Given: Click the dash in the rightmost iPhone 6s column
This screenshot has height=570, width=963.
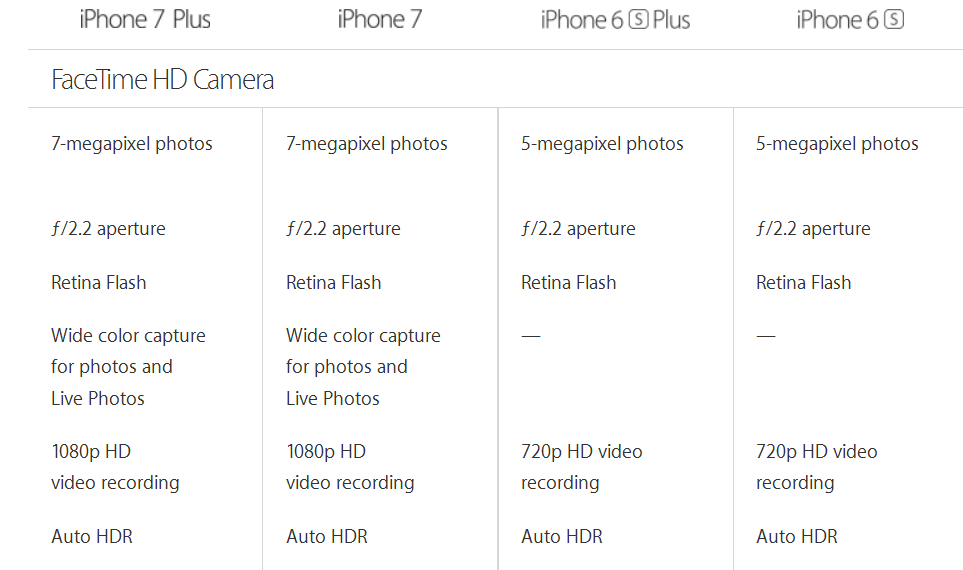Looking at the screenshot, I should pos(766,336).
